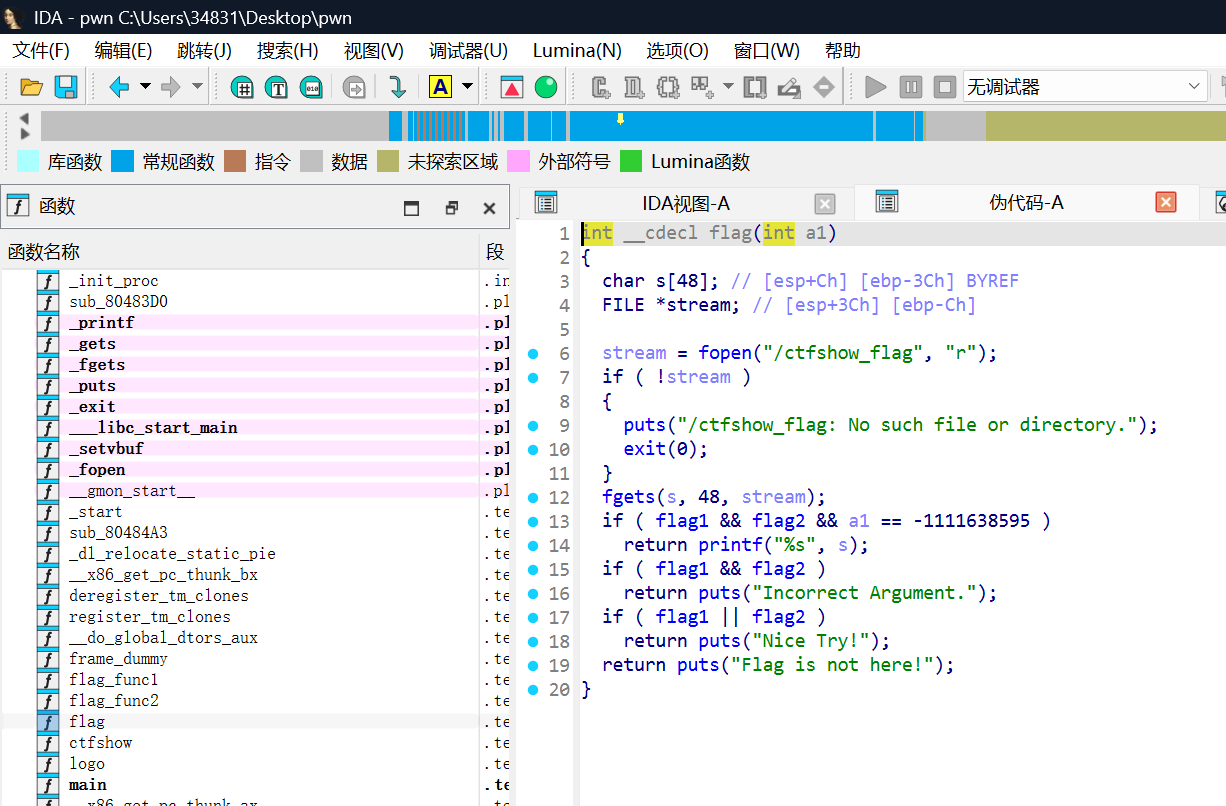Sort by 段 column header
The image size is (1226, 806).
(x=496, y=252)
